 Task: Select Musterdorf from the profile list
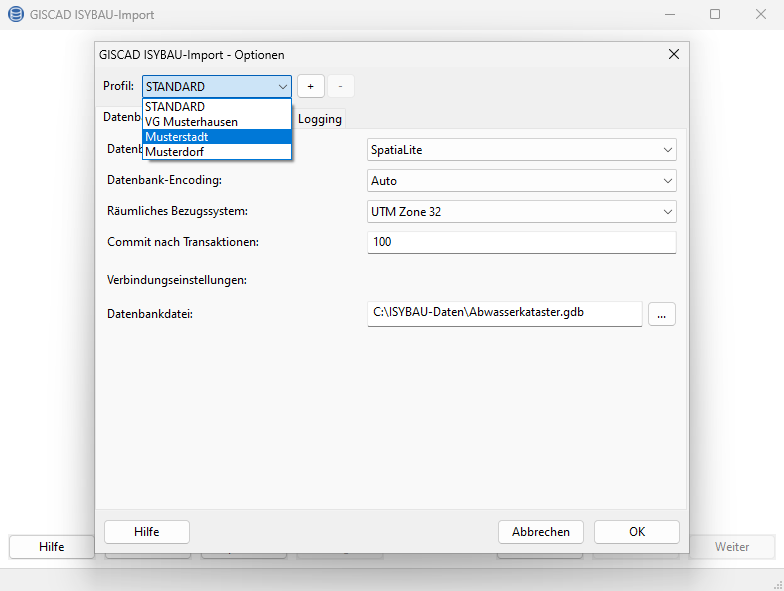click(216, 152)
